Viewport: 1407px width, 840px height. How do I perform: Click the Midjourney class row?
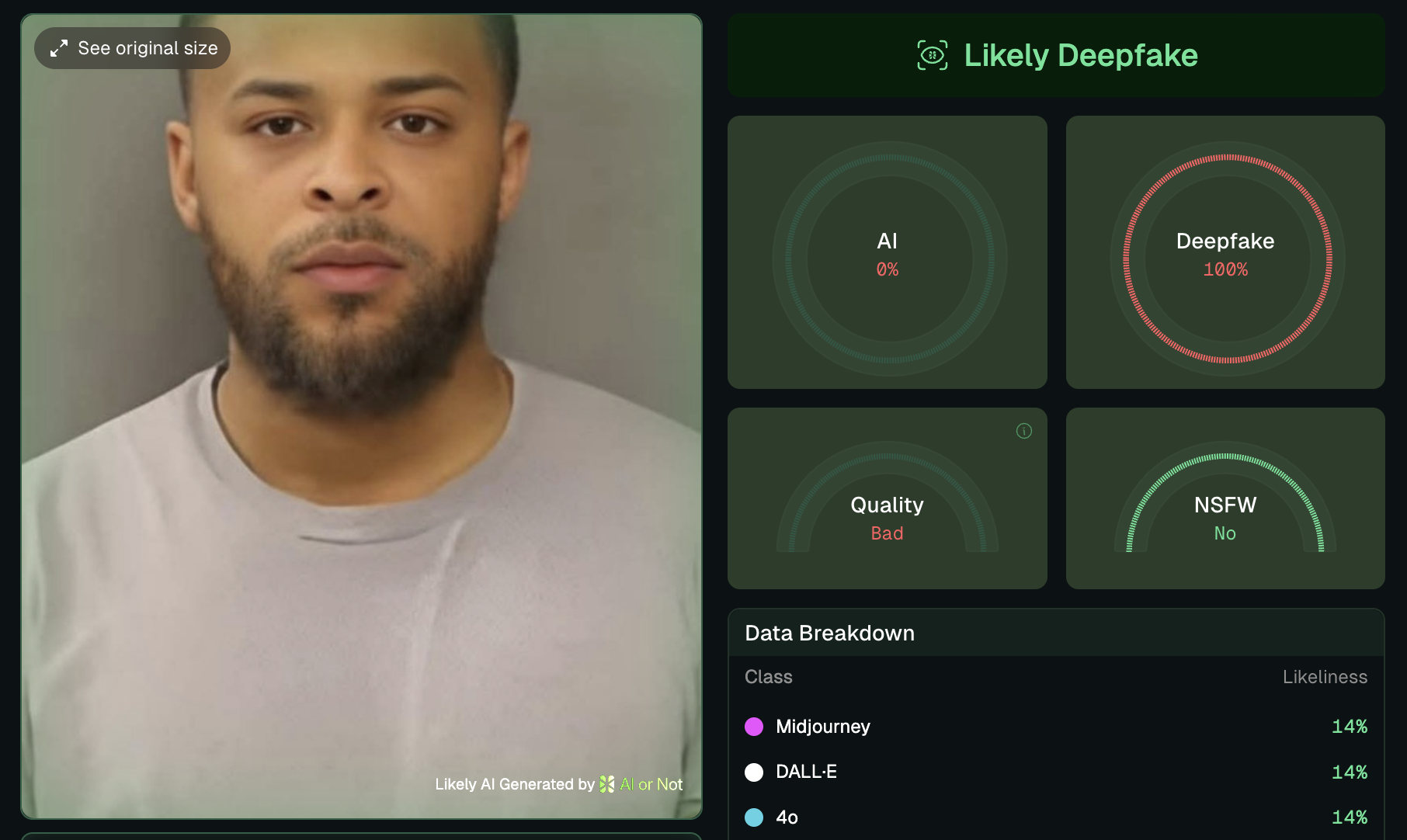tap(1056, 727)
